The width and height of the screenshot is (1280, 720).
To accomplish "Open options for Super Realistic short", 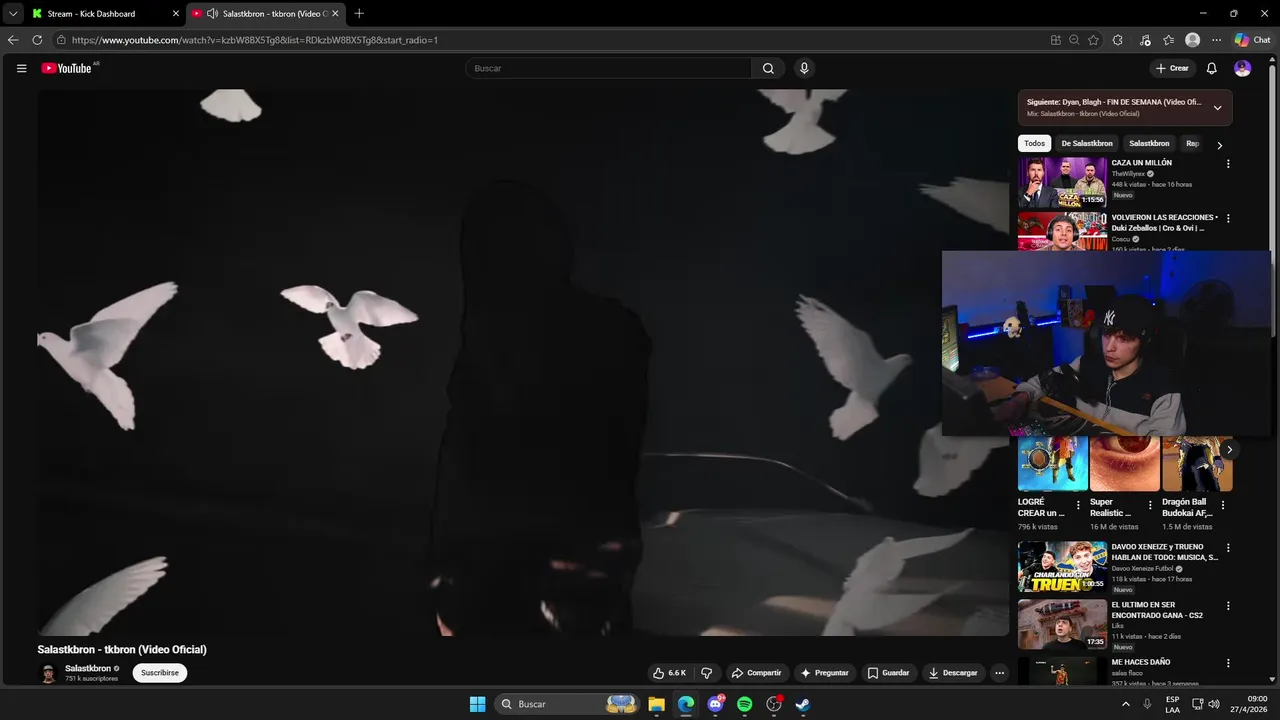I will point(1150,505).
